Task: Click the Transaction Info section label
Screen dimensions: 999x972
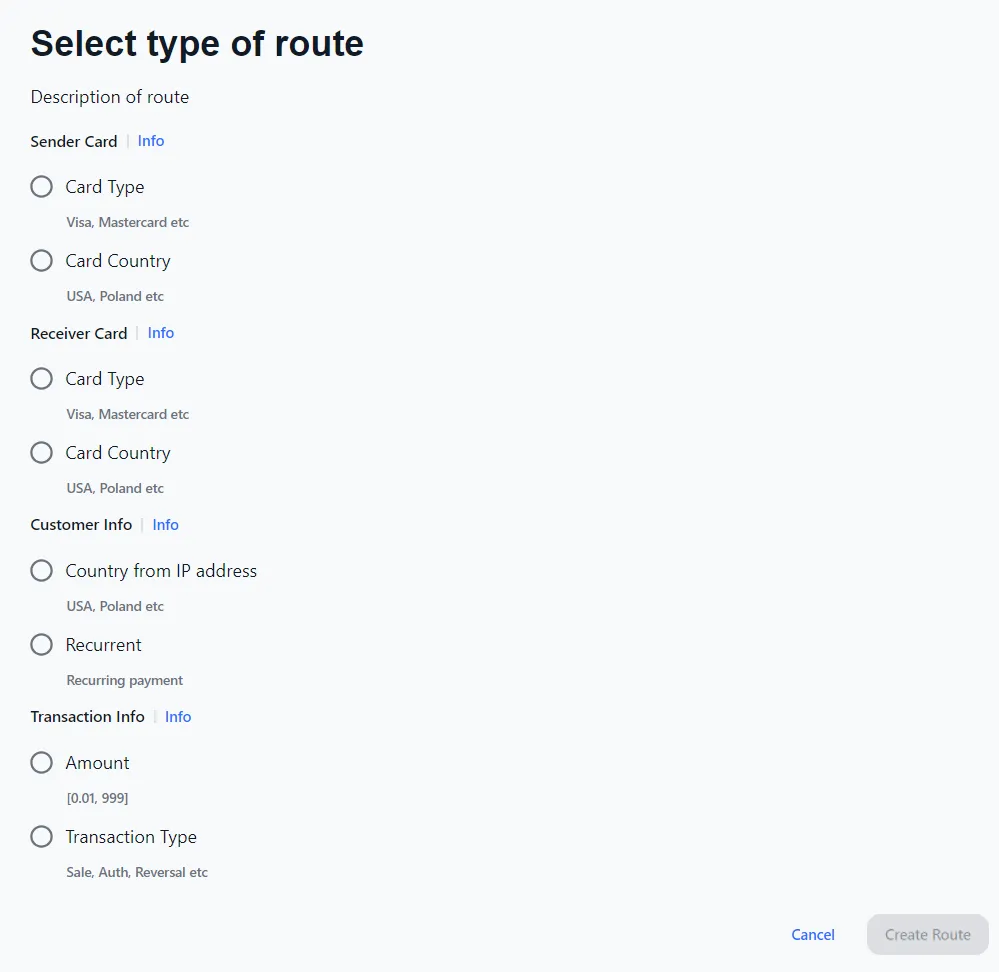Action: click(88, 717)
